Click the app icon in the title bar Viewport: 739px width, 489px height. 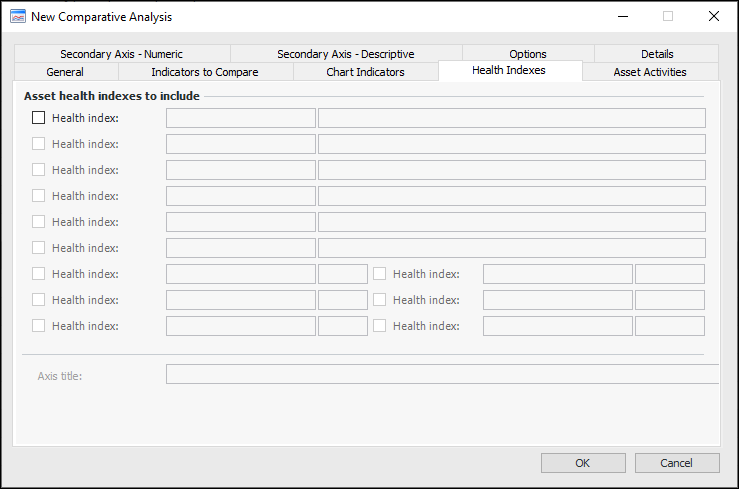pyautogui.click(x=17, y=17)
